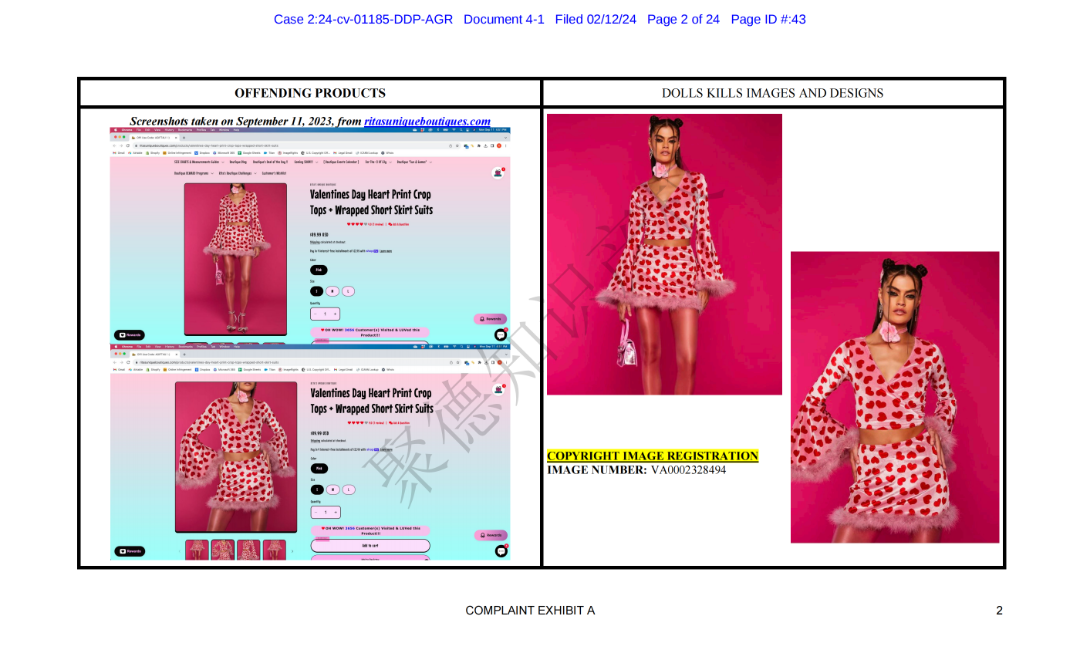Viewport: 1080px width, 655px height.
Task: Select second product thumbnail in lower screenshot
Action: [222, 550]
